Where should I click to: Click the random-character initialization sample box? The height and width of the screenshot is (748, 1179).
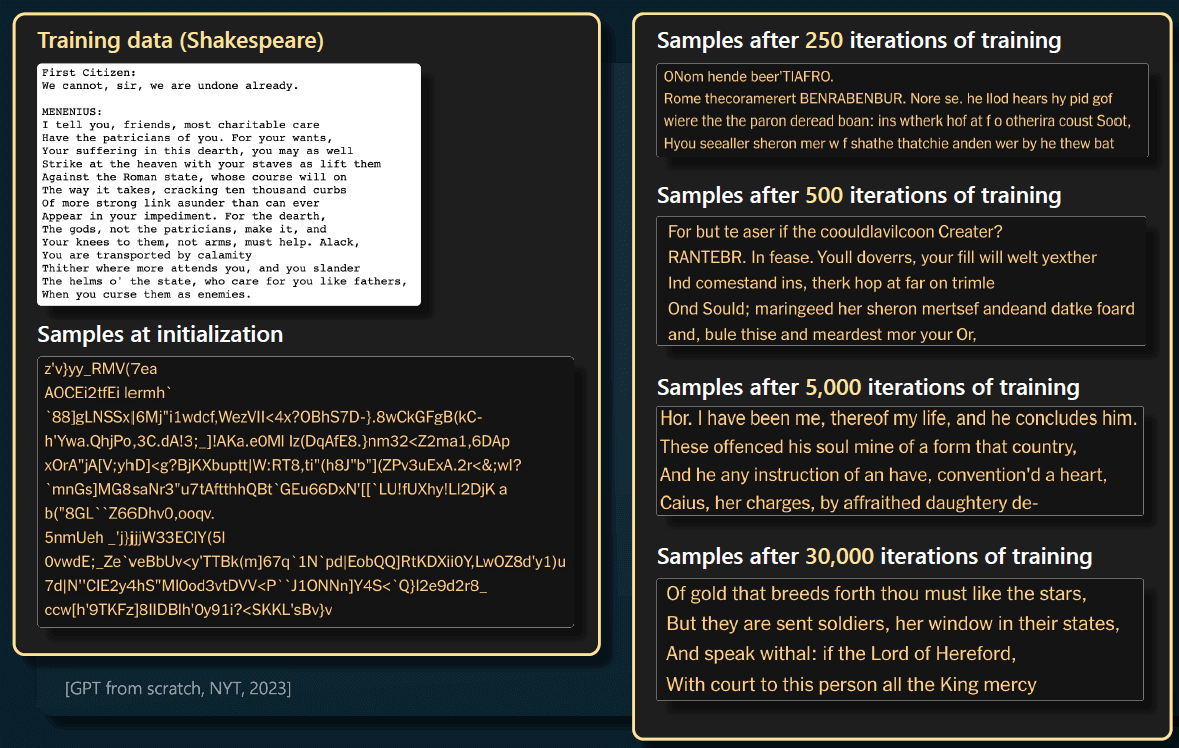pos(305,492)
